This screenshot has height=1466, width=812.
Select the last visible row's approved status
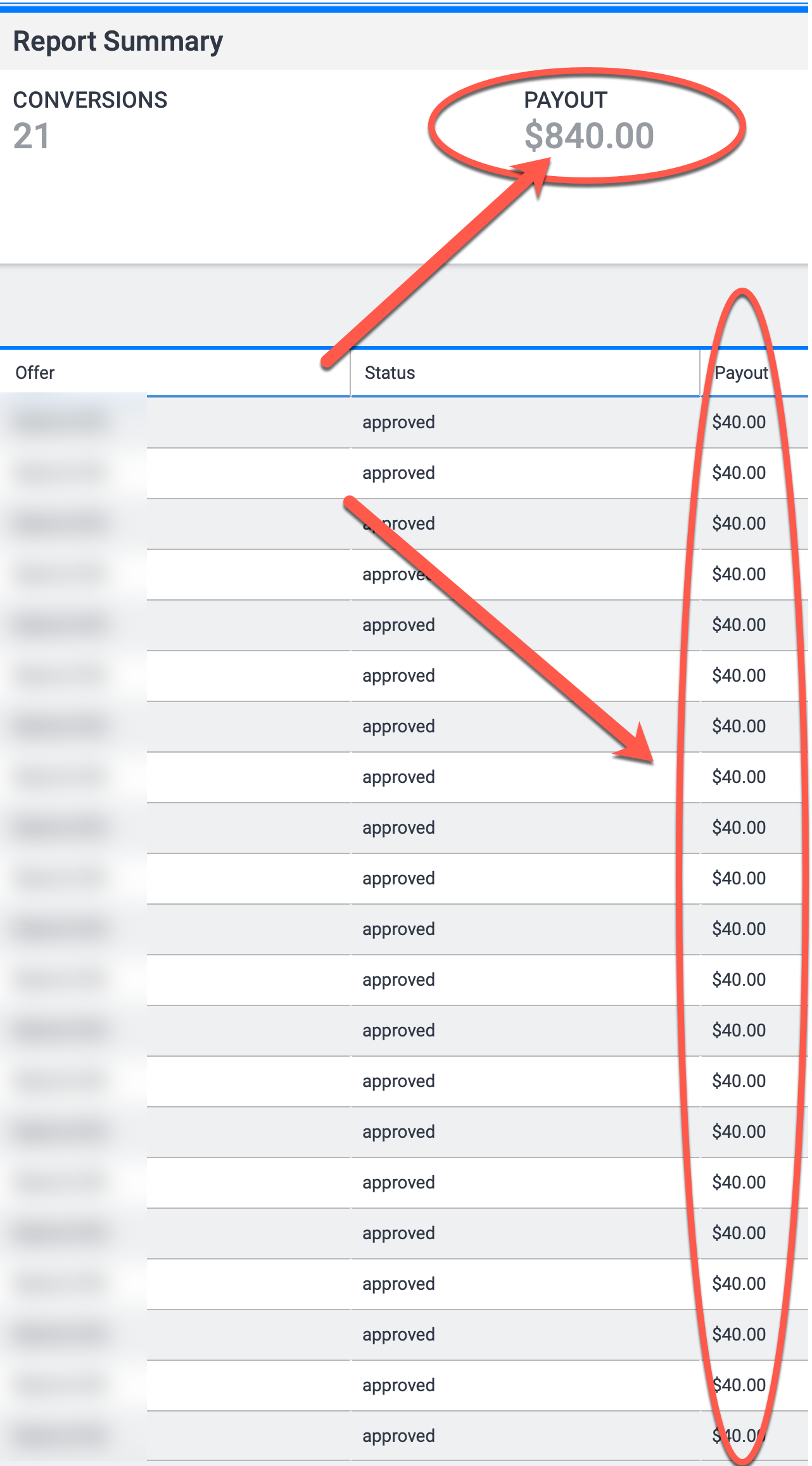398,1436
